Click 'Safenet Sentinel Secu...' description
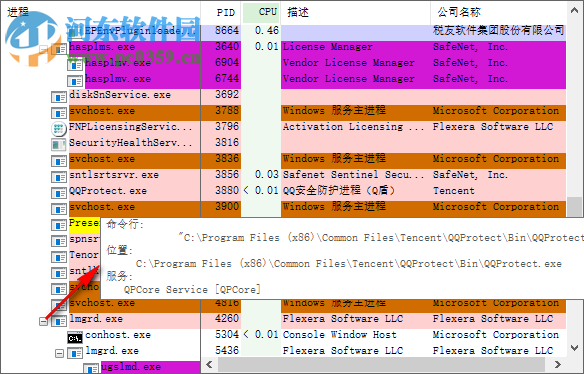Screen dimensions: 584x374 pos(353,175)
